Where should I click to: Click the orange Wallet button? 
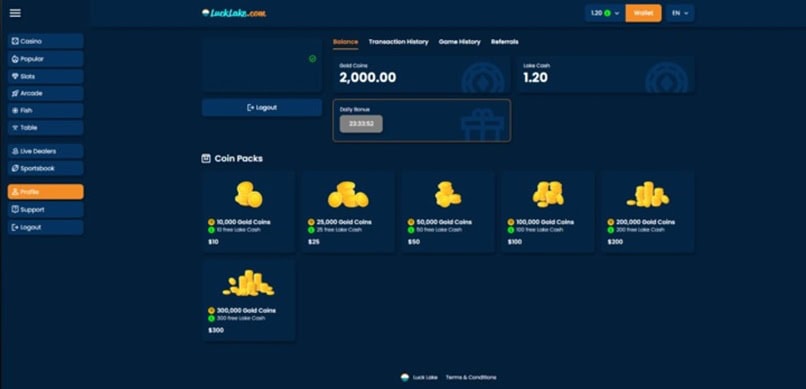pos(643,13)
